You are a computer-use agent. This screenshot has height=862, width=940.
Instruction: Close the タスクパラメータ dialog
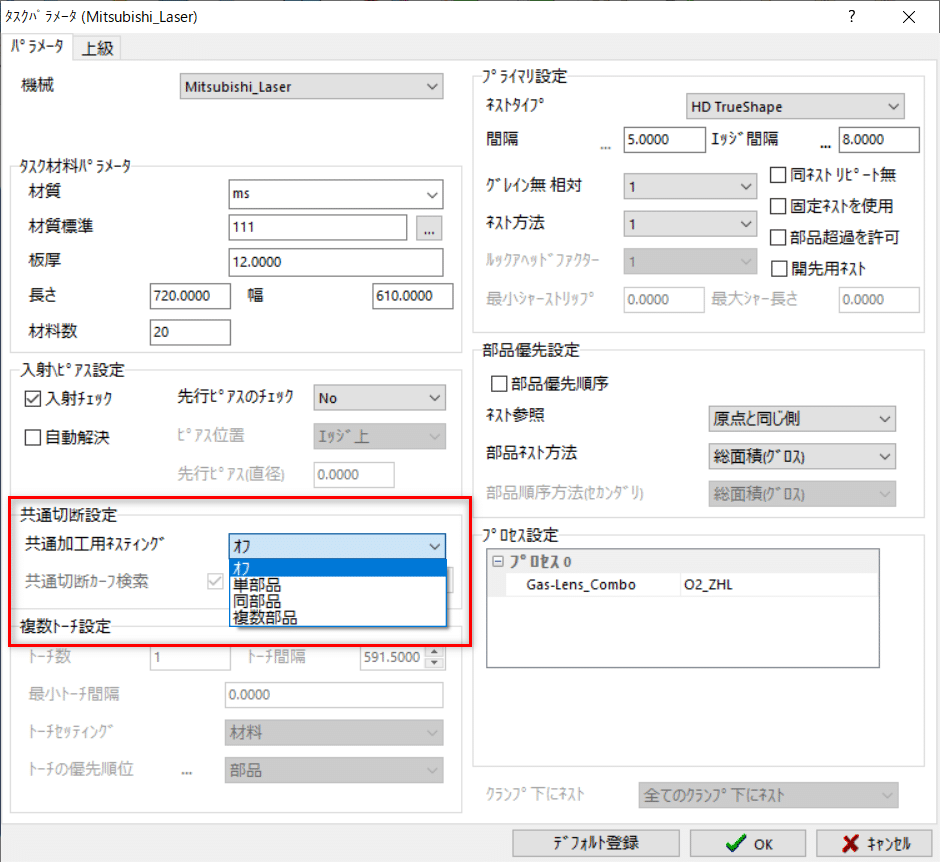click(x=909, y=17)
